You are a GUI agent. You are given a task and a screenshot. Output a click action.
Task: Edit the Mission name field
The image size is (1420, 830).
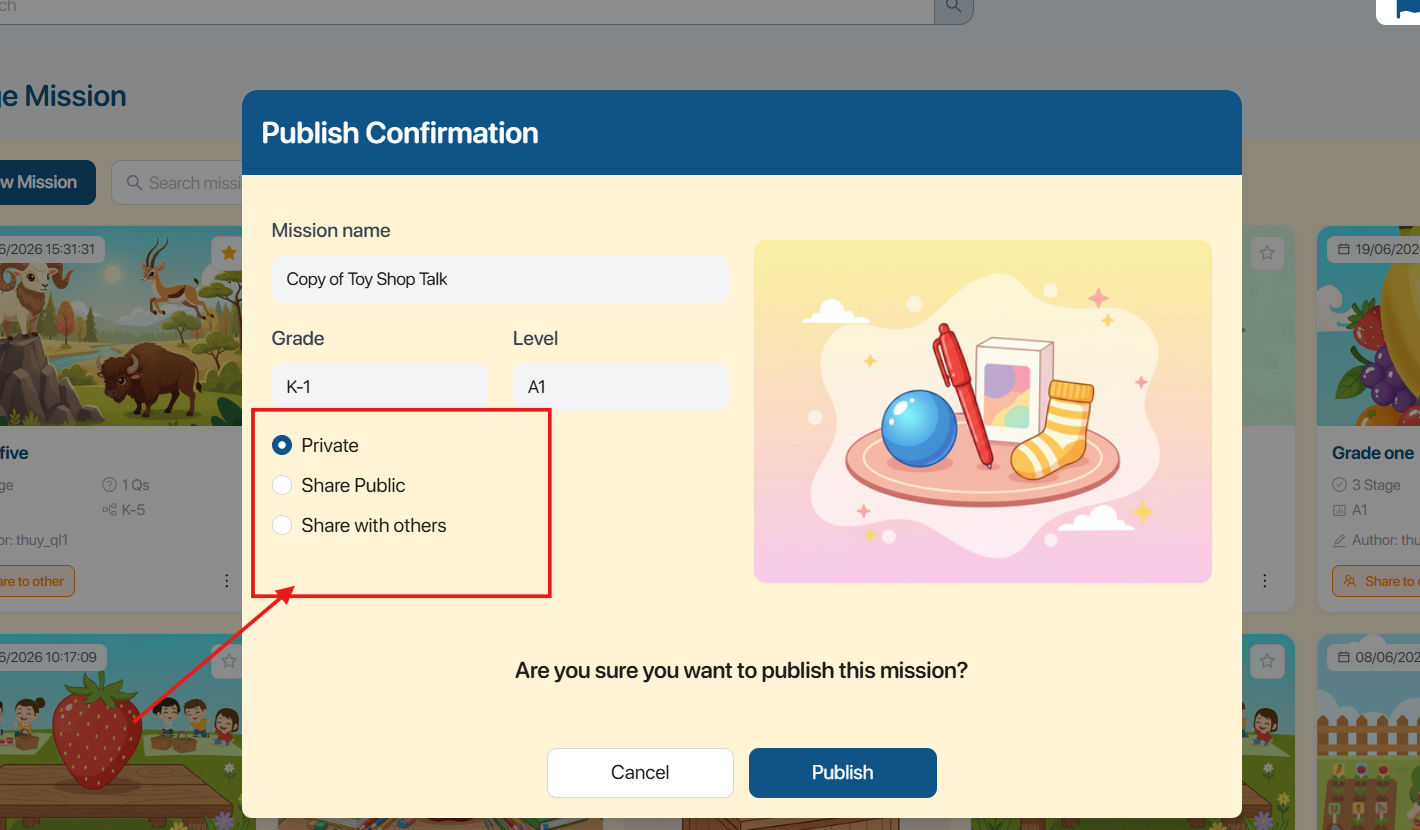pos(500,279)
